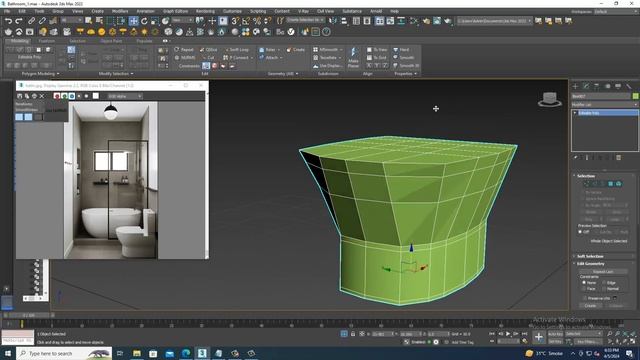The image size is (640, 360).
Task: Toggle the 3D Snaps icon
Action: tap(236, 21)
